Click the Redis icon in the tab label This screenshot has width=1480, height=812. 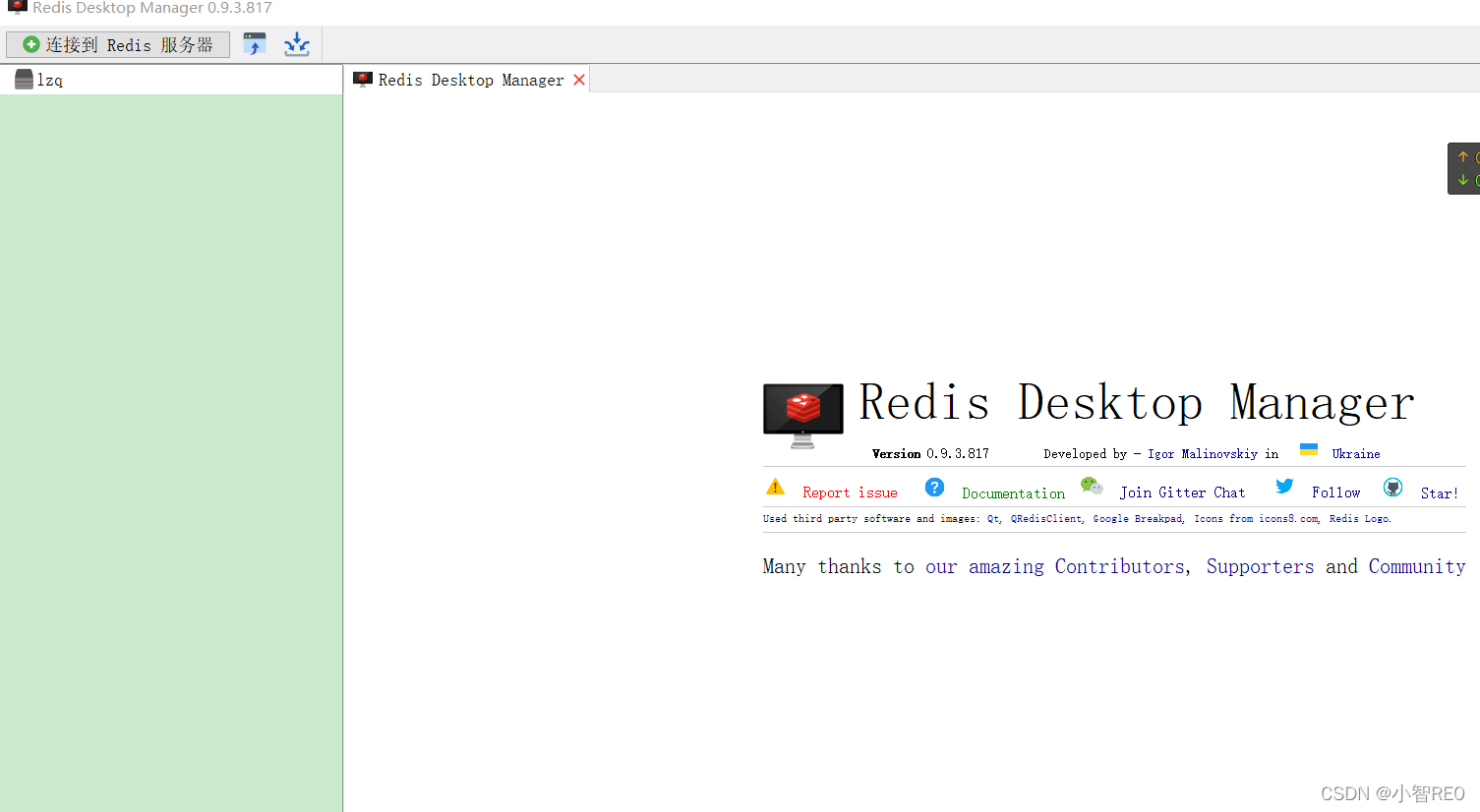(x=363, y=79)
